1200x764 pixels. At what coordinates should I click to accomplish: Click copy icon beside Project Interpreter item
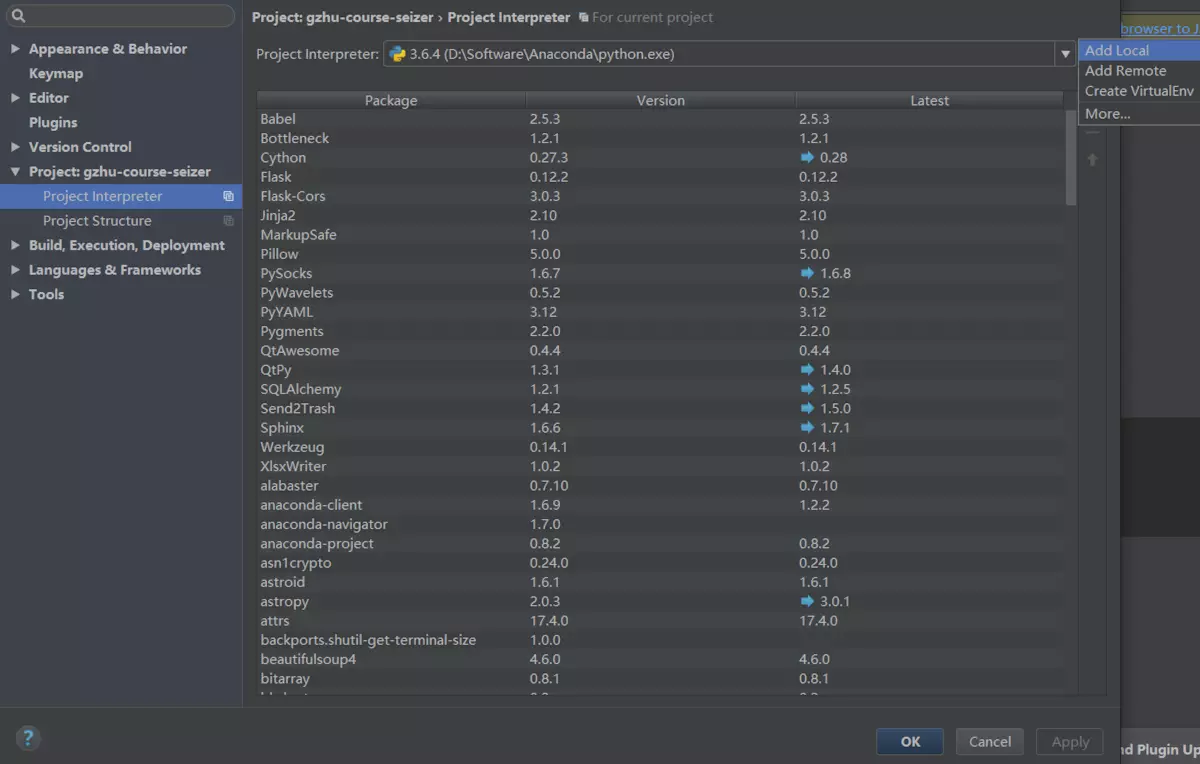tap(228, 196)
